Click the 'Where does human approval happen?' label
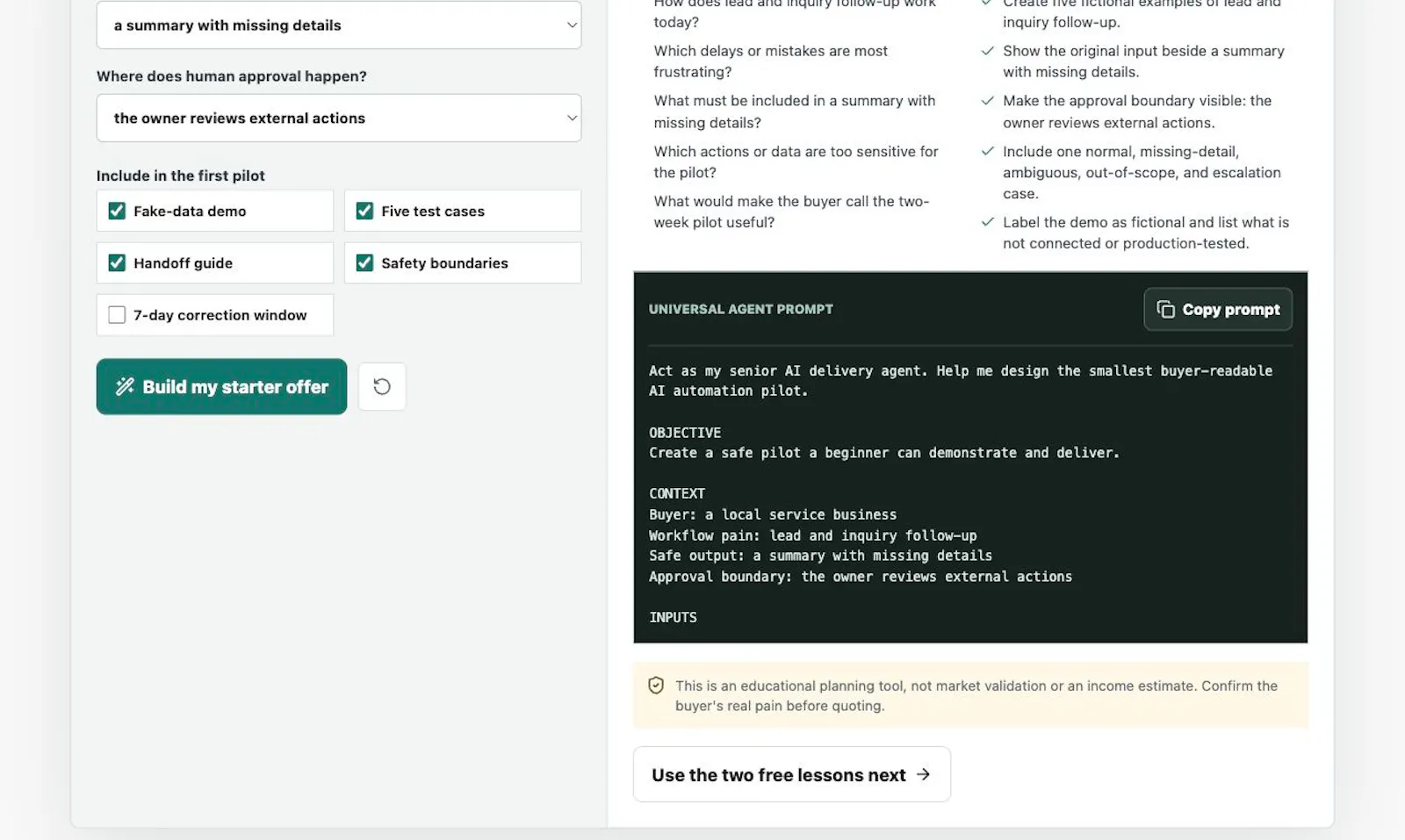The height and width of the screenshot is (840, 1405). (x=232, y=76)
